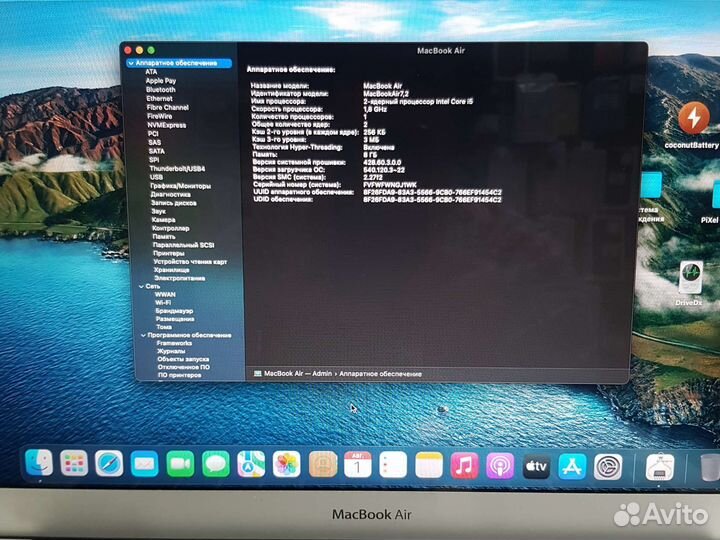Select Wi-Fi under Сеть
This screenshot has height=540, width=720.
pos(163,303)
